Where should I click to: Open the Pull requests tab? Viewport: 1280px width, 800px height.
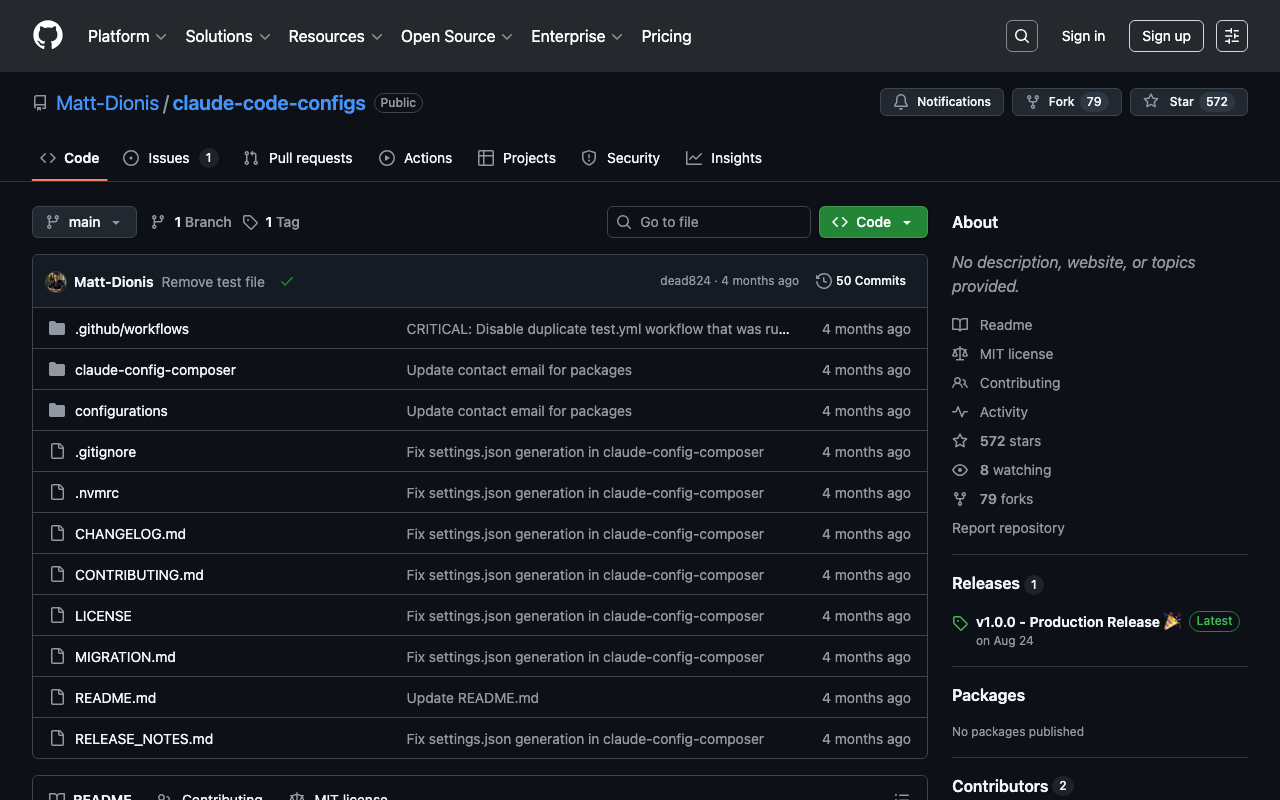pos(298,158)
